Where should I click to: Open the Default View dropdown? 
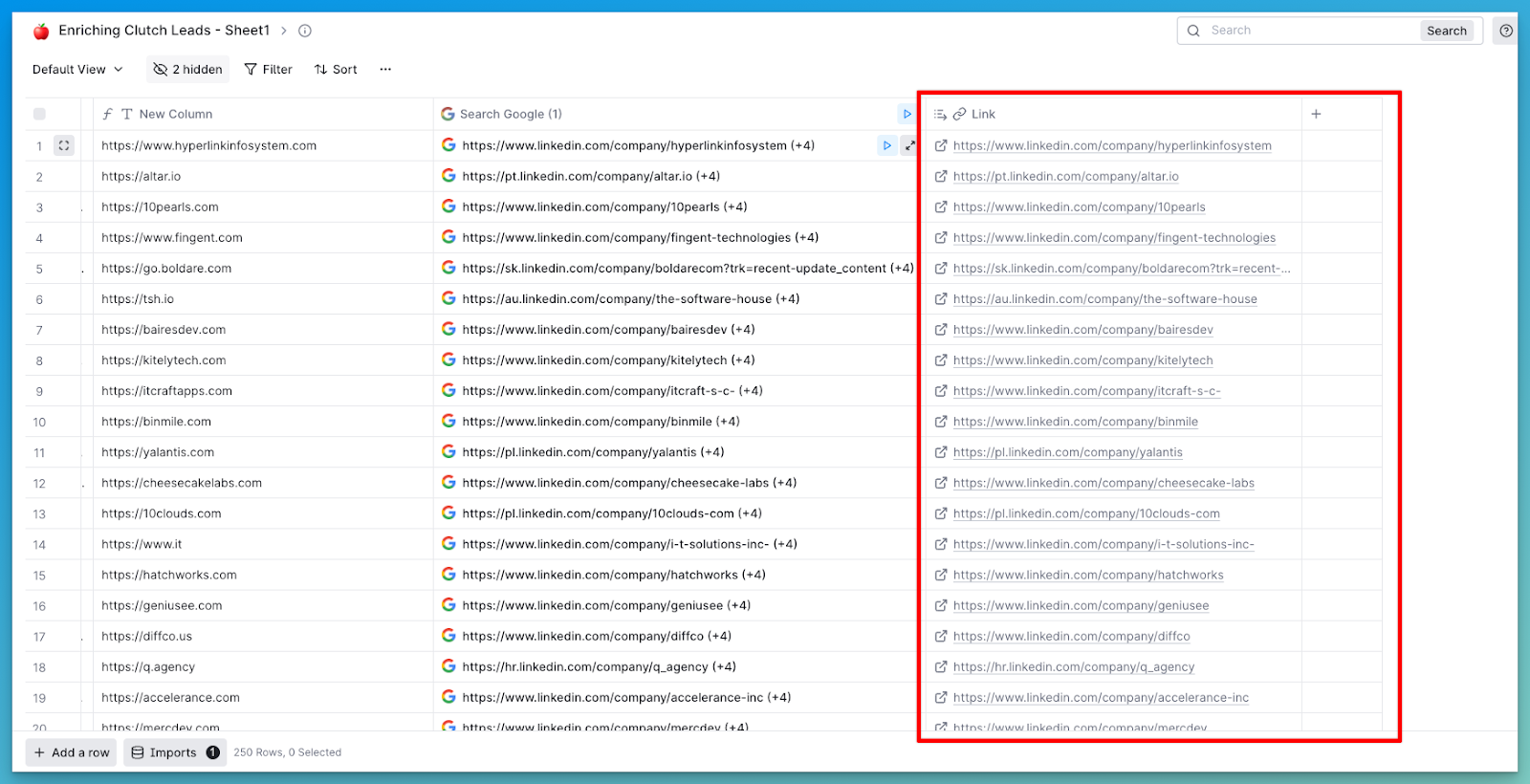(x=77, y=69)
